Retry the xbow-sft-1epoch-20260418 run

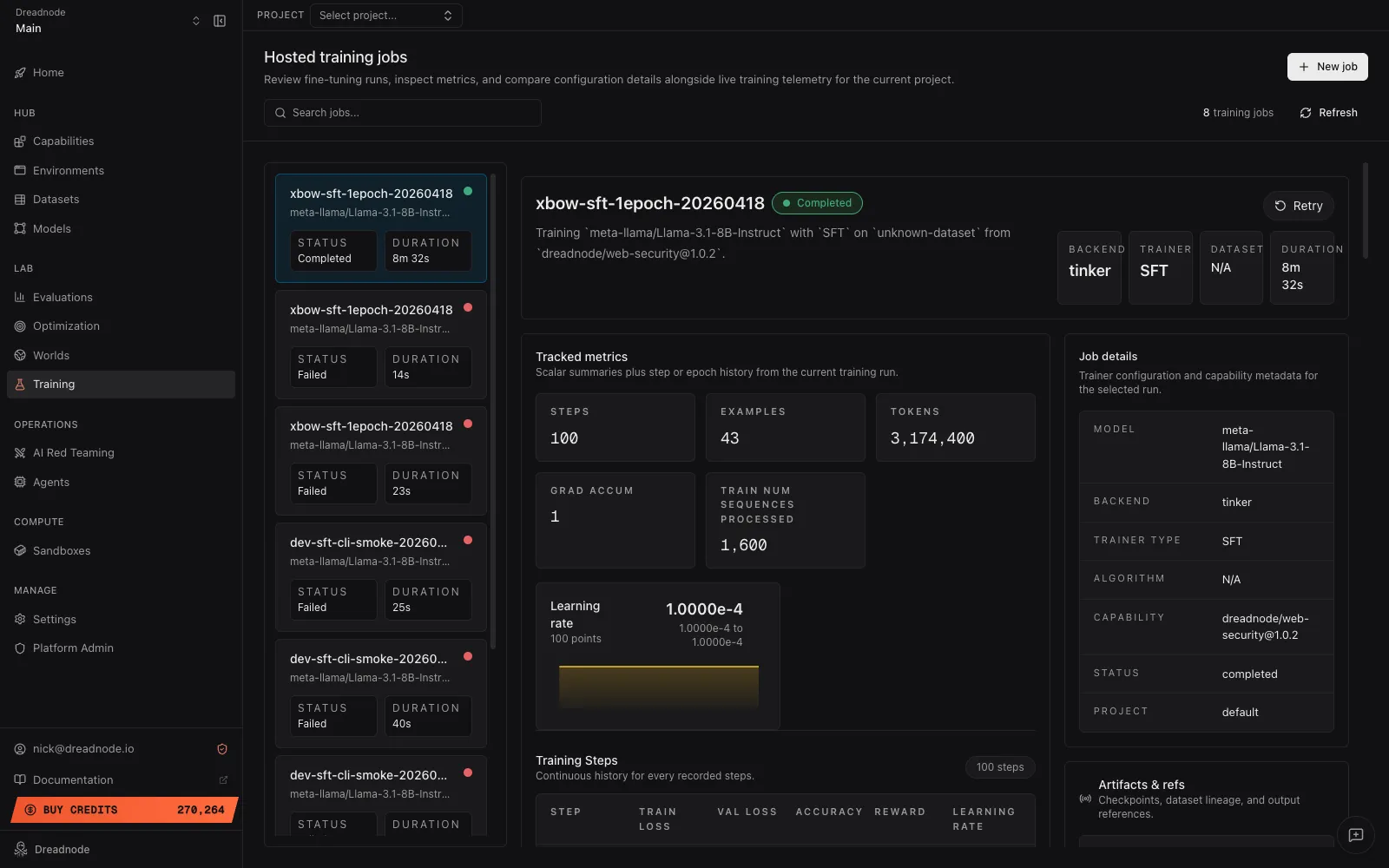click(x=1298, y=206)
